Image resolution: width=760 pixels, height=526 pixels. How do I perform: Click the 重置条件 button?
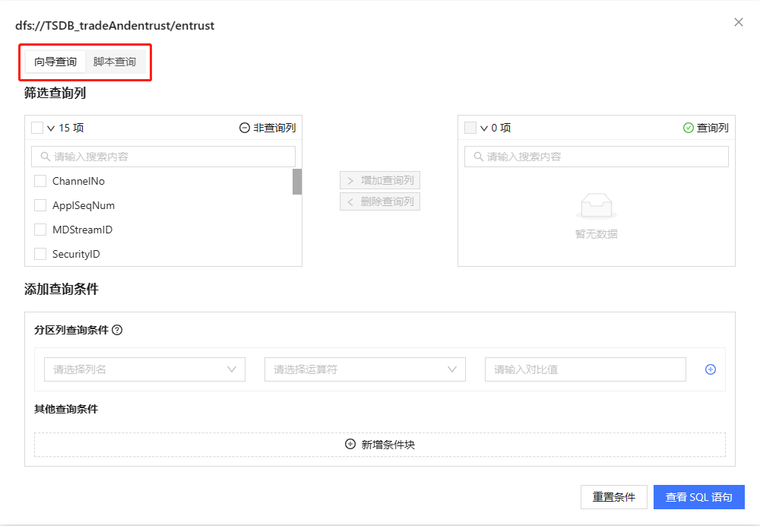pos(613,497)
